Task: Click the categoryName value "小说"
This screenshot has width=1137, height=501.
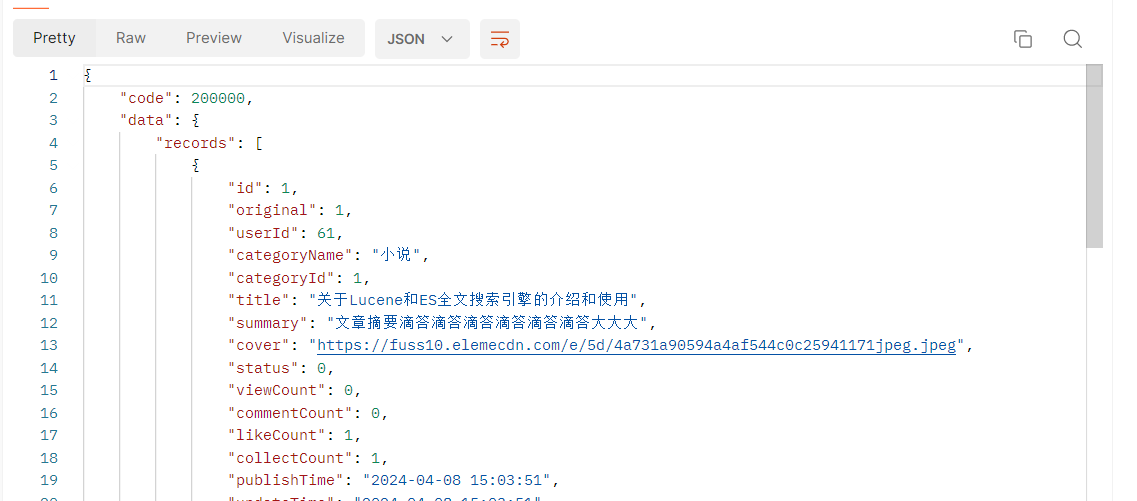Action: (x=398, y=255)
